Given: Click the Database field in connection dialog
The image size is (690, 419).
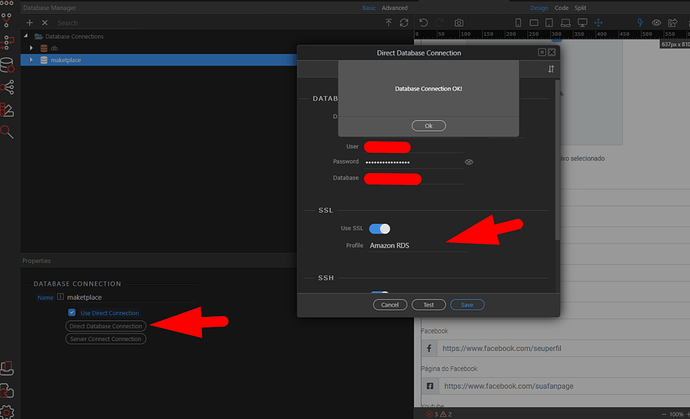Looking at the screenshot, I should (x=413, y=179).
